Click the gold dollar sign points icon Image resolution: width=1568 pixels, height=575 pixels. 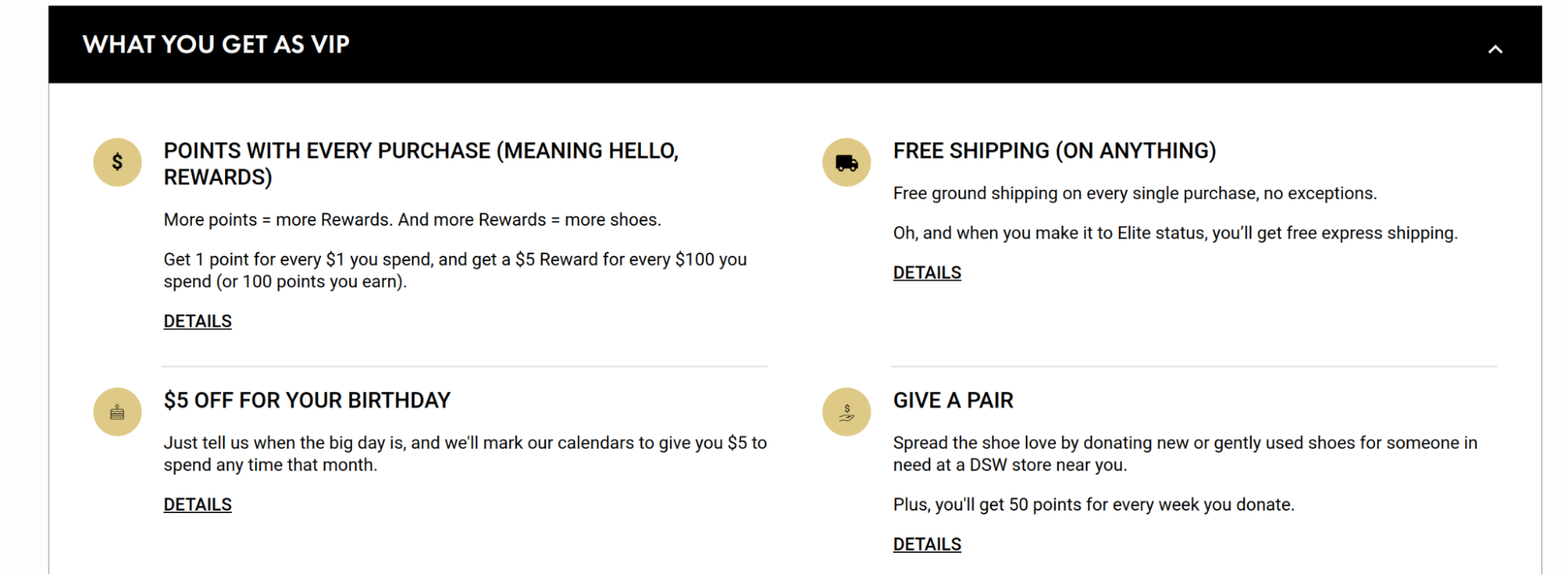pos(117,162)
